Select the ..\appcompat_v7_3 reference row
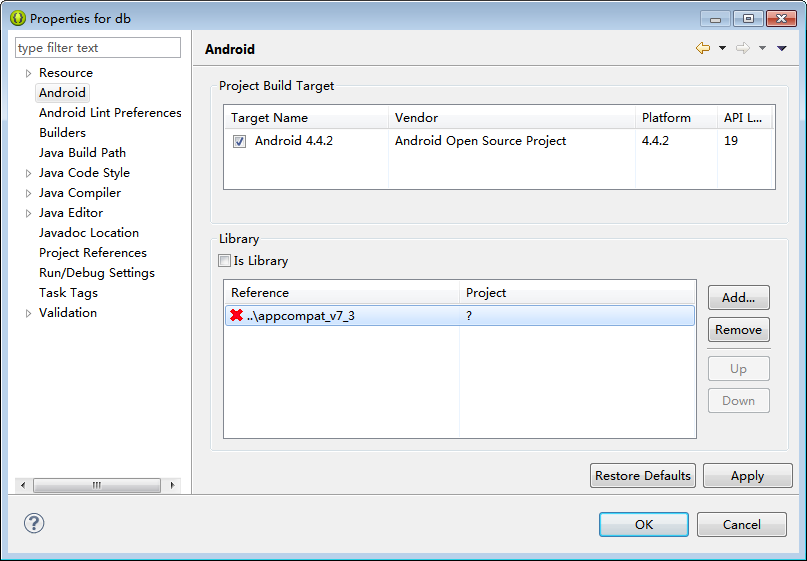 (460, 315)
